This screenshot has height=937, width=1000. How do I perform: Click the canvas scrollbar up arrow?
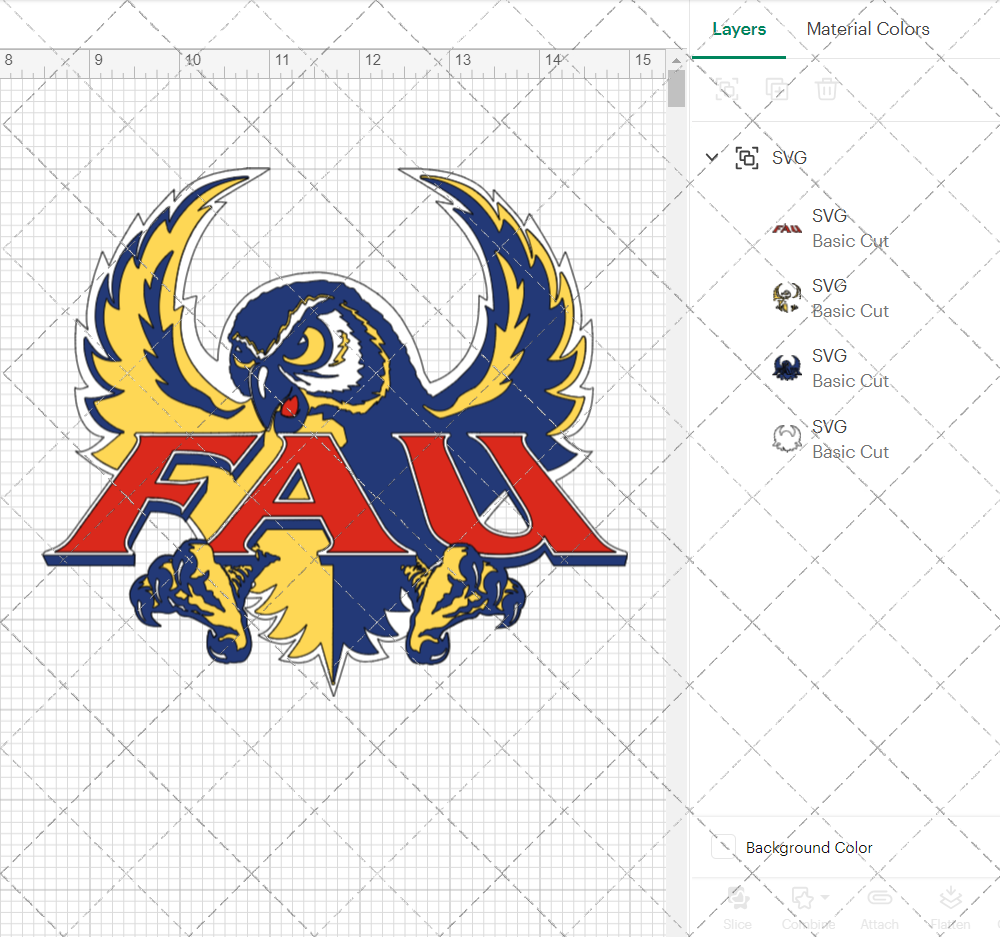(x=676, y=60)
